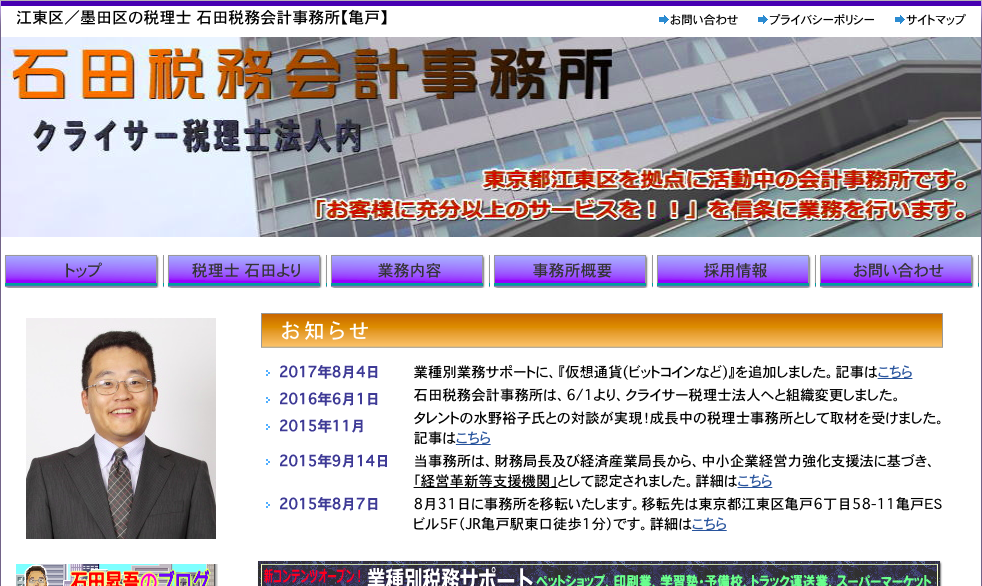Switch to the 業務内容 page tab
The height and width of the screenshot is (586, 982).
pos(407,270)
